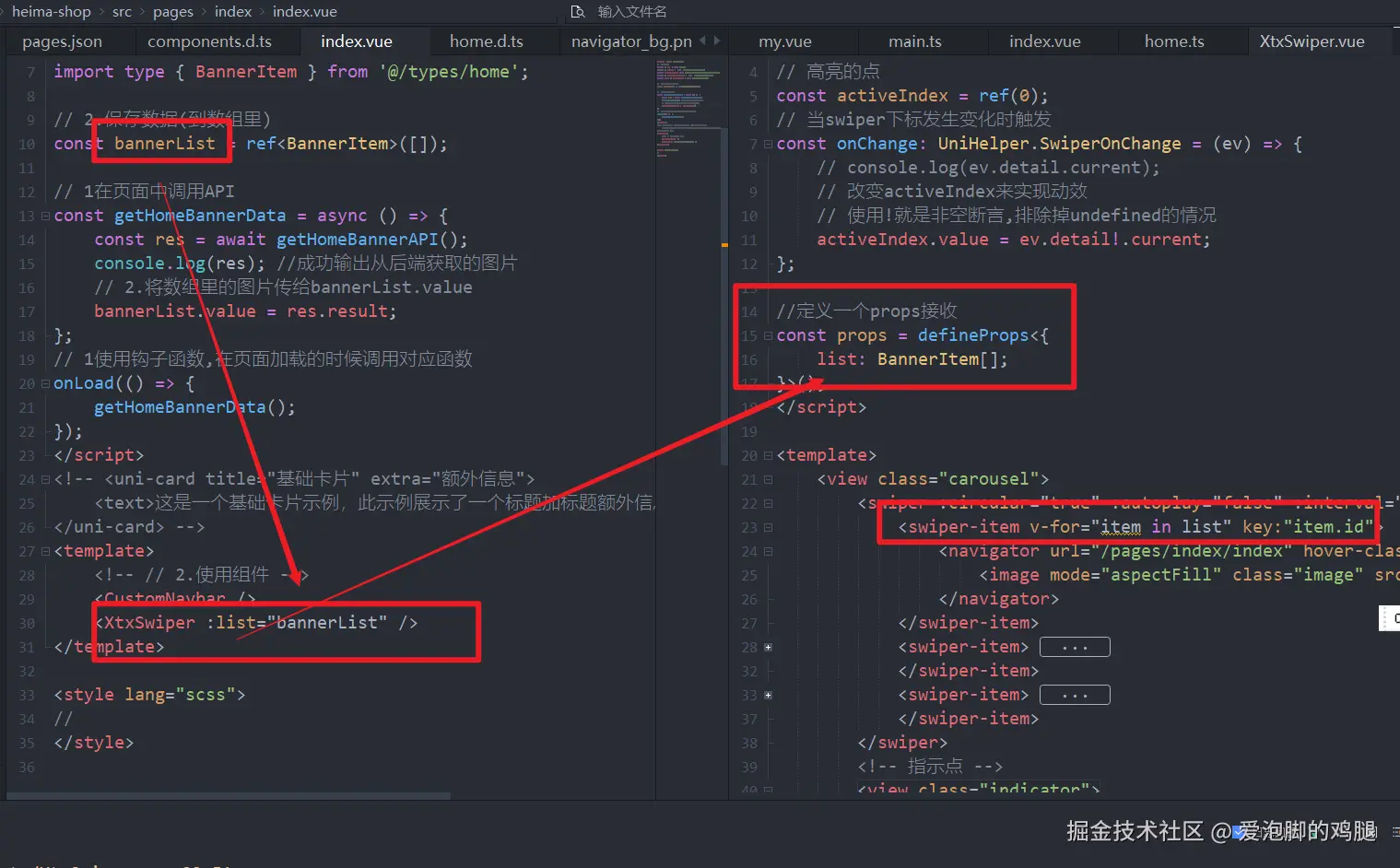This screenshot has width=1400, height=868.
Task: Click the left editor's vertical scrollbar
Action: (x=724, y=295)
